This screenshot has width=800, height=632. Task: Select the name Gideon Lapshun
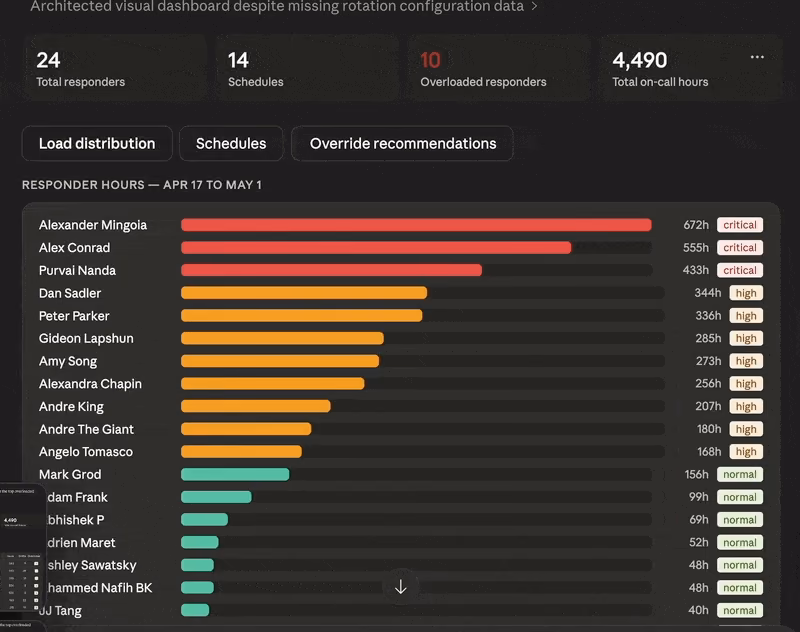coord(86,338)
